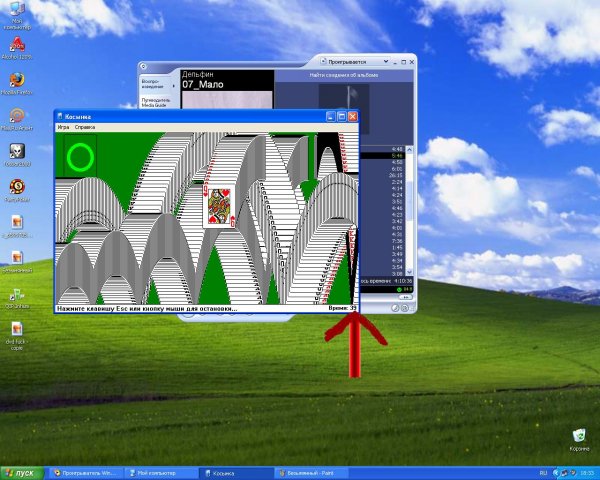Click Найти сведения об альбоме link
This screenshot has width=600, height=480.
click(343, 75)
